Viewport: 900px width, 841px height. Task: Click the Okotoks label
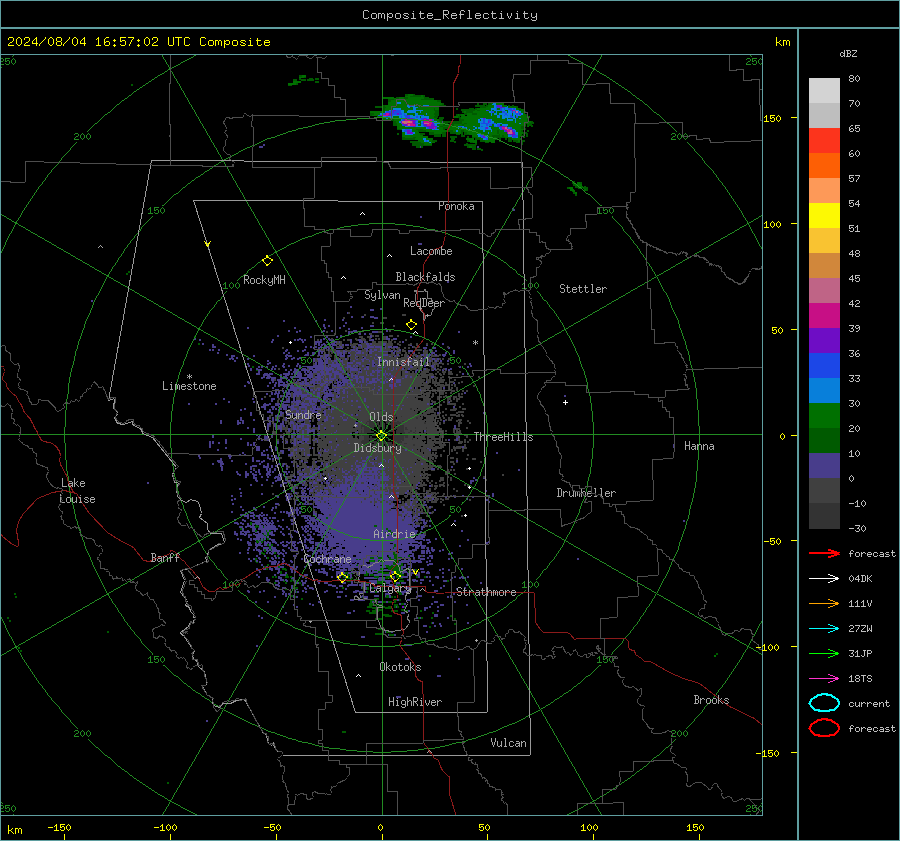pos(400,667)
